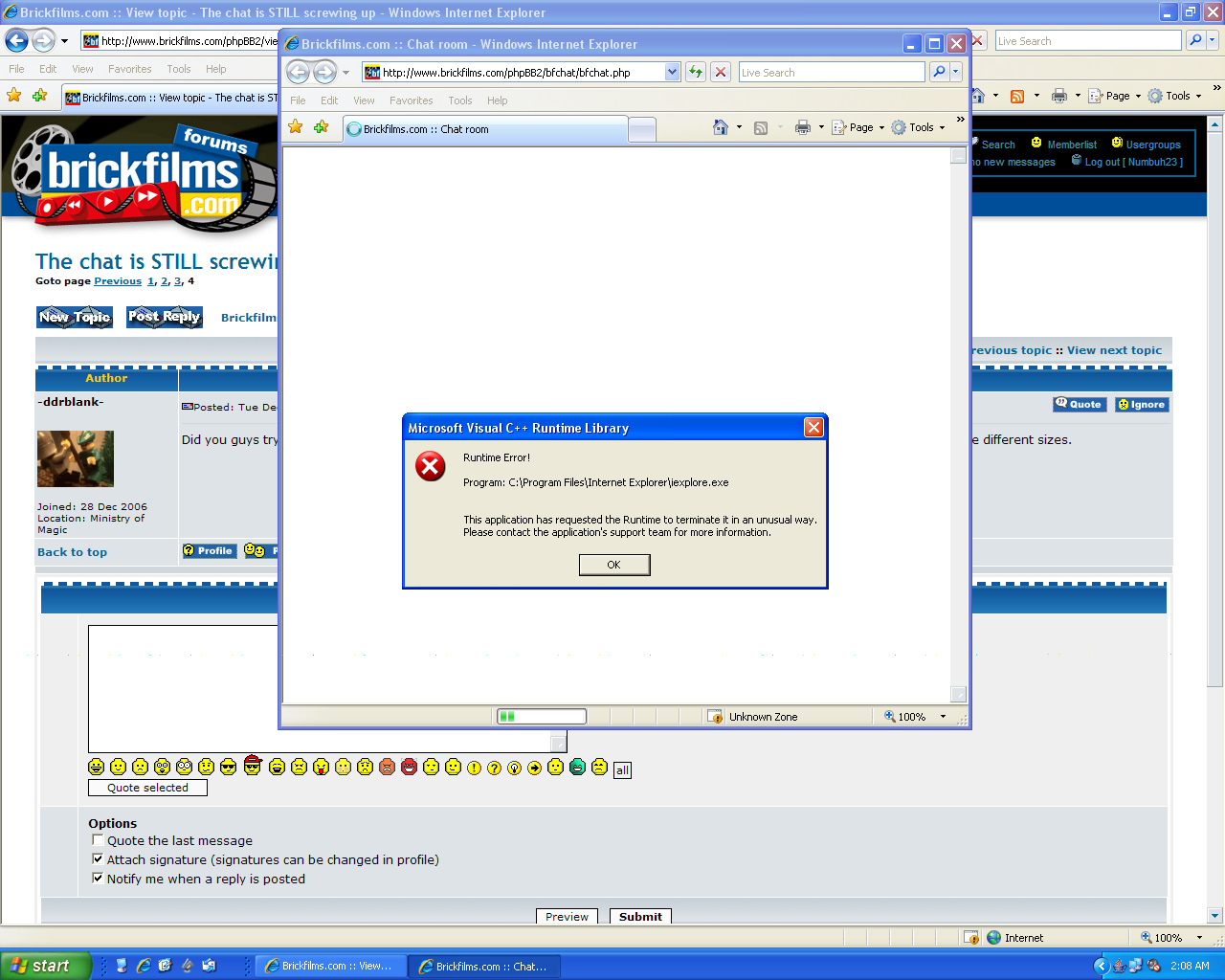Click the -ddrblank- avatar thumbnail
Viewport: 1225px width, 980px height.
76,458
